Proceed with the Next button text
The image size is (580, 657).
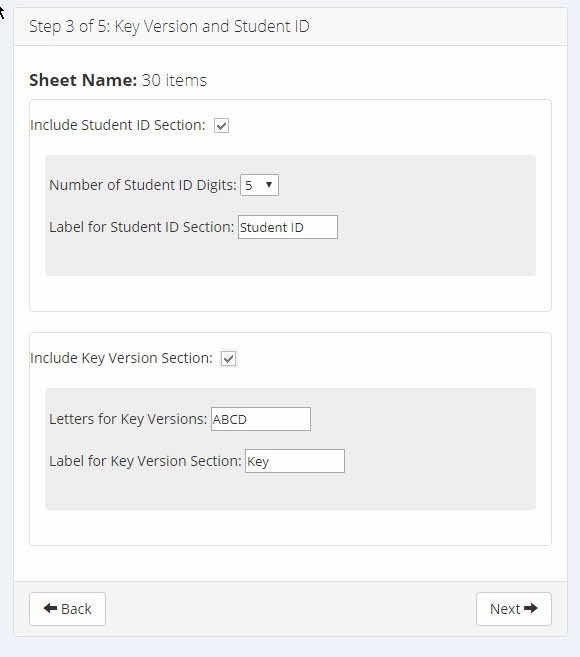click(505, 609)
